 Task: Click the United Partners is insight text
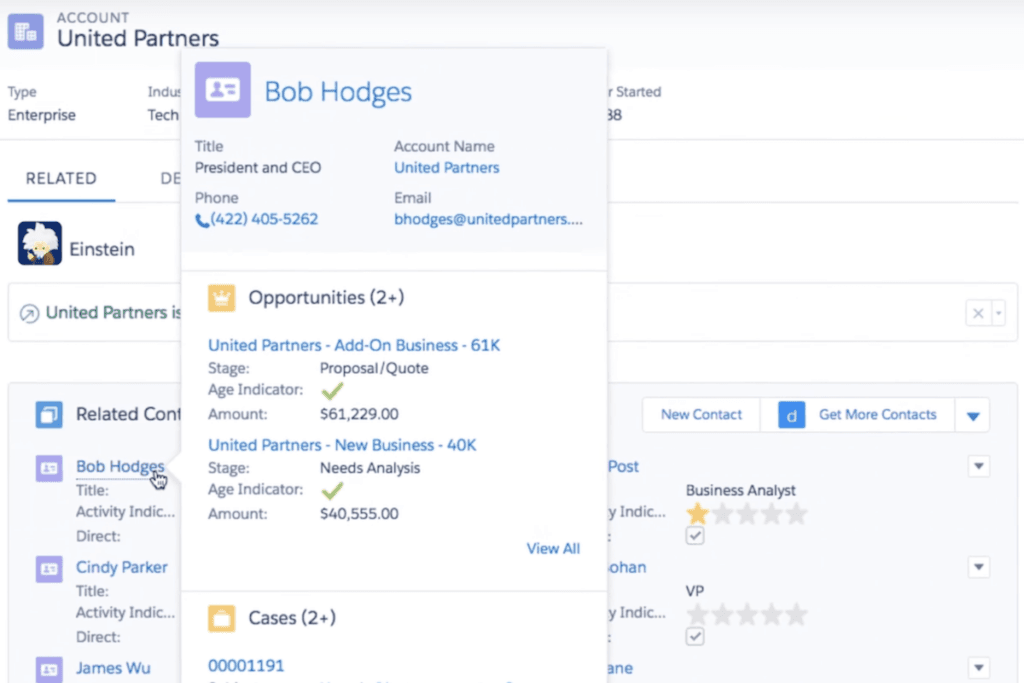pyautogui.click(x=114, y=313)
